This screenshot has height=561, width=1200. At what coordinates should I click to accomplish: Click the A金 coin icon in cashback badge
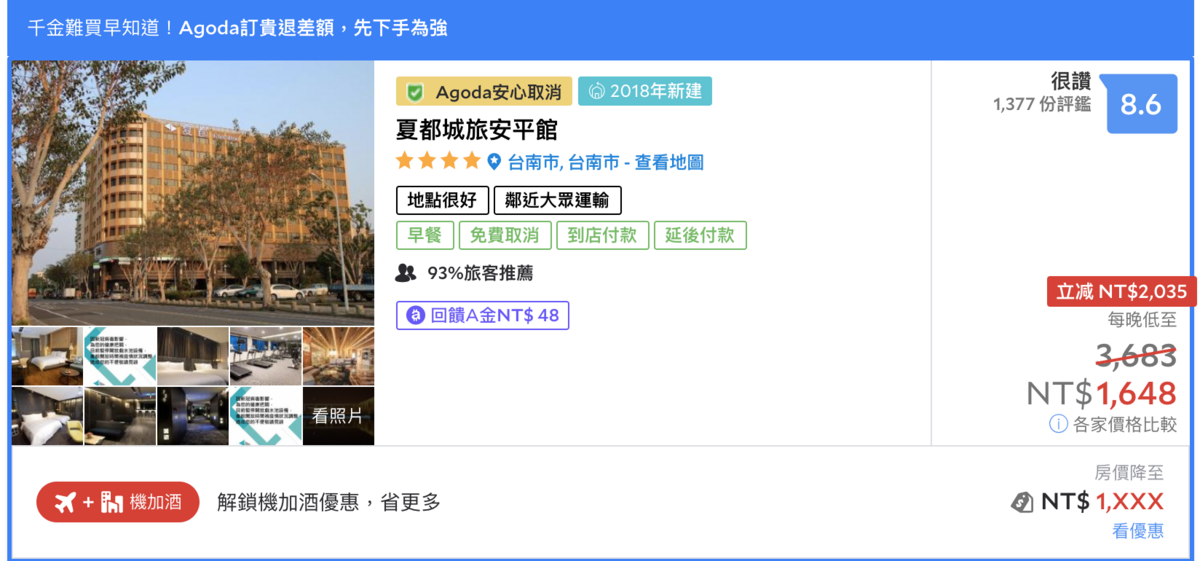[415, 316]
